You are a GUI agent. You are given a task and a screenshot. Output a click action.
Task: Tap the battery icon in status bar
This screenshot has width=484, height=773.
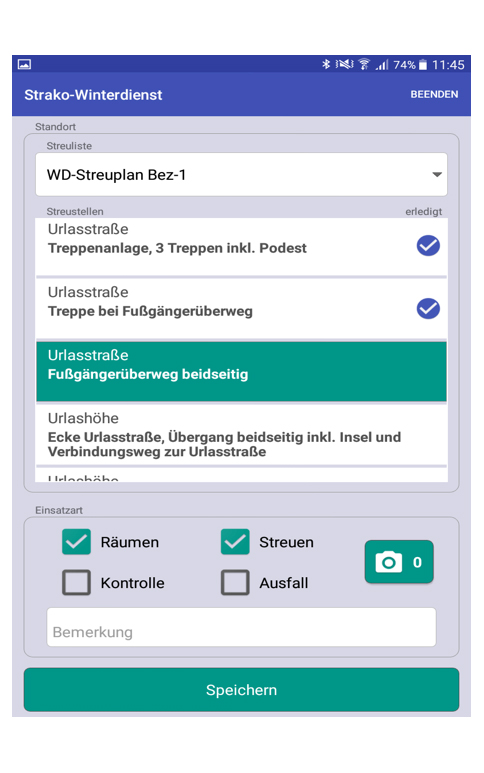(x=423, y=65)
